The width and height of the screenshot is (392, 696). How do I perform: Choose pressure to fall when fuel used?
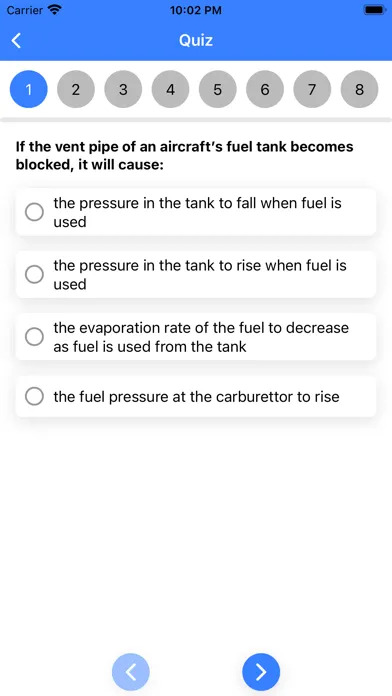pyautogui.click(x=196, y=212)
